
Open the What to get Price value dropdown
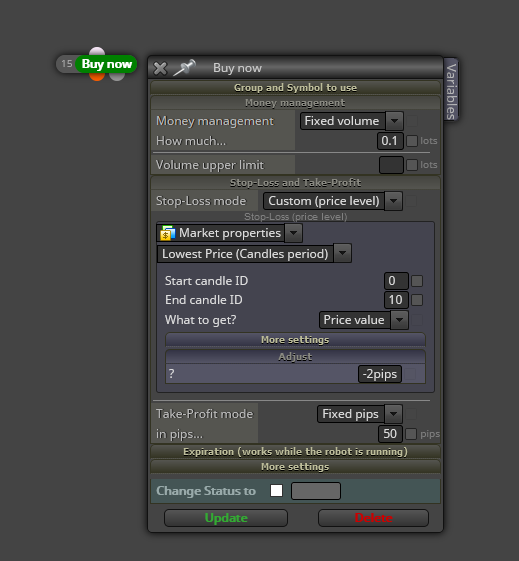point(363,320)
